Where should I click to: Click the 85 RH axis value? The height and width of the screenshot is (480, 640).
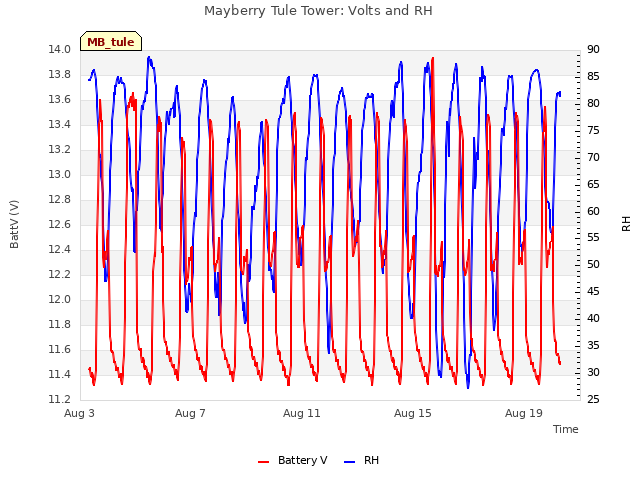pyautogui.click(x=593, y=76)
